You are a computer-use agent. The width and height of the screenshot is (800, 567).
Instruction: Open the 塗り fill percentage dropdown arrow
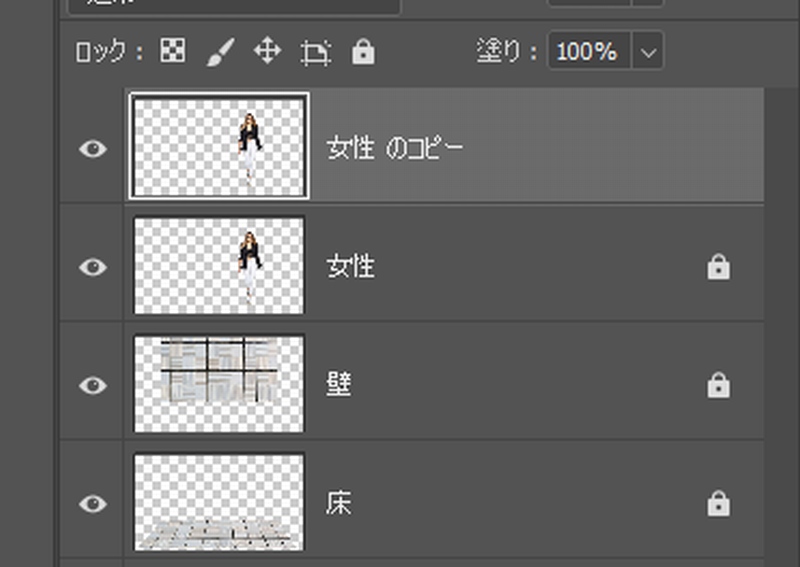(x=648, y=52)
